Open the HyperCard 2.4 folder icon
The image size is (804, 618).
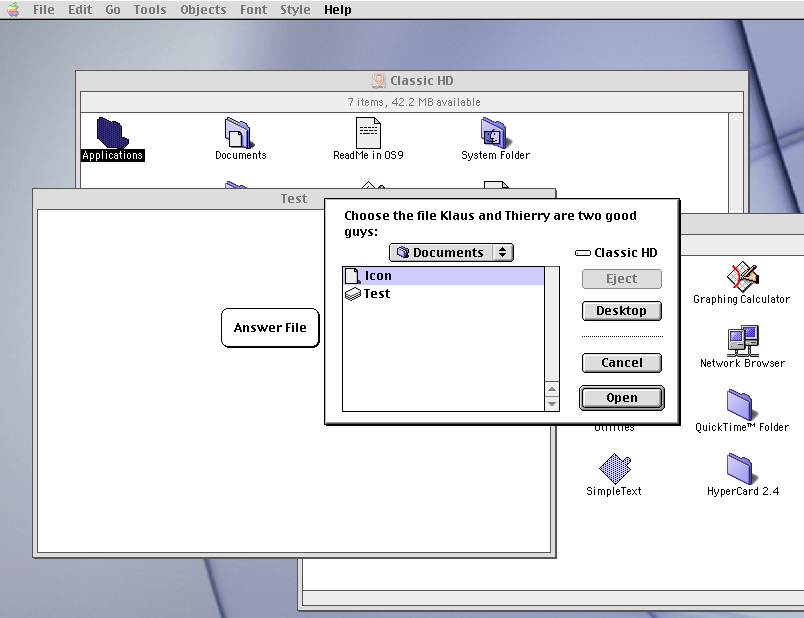741,468
